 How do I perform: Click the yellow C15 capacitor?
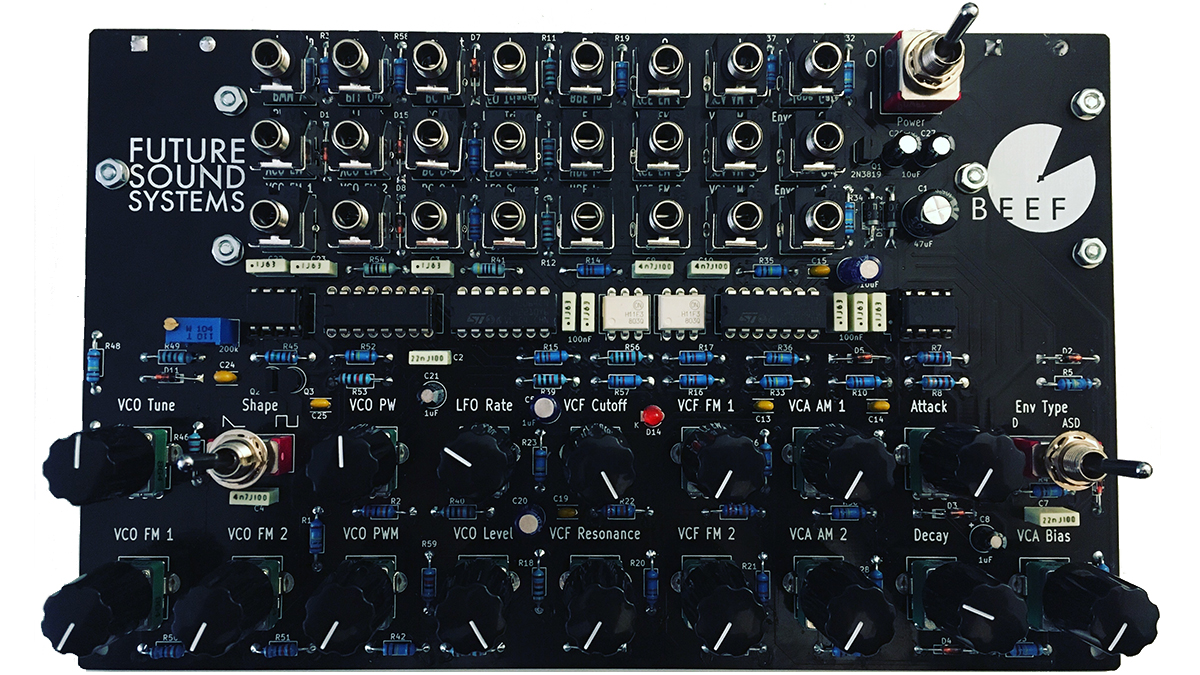818,270
